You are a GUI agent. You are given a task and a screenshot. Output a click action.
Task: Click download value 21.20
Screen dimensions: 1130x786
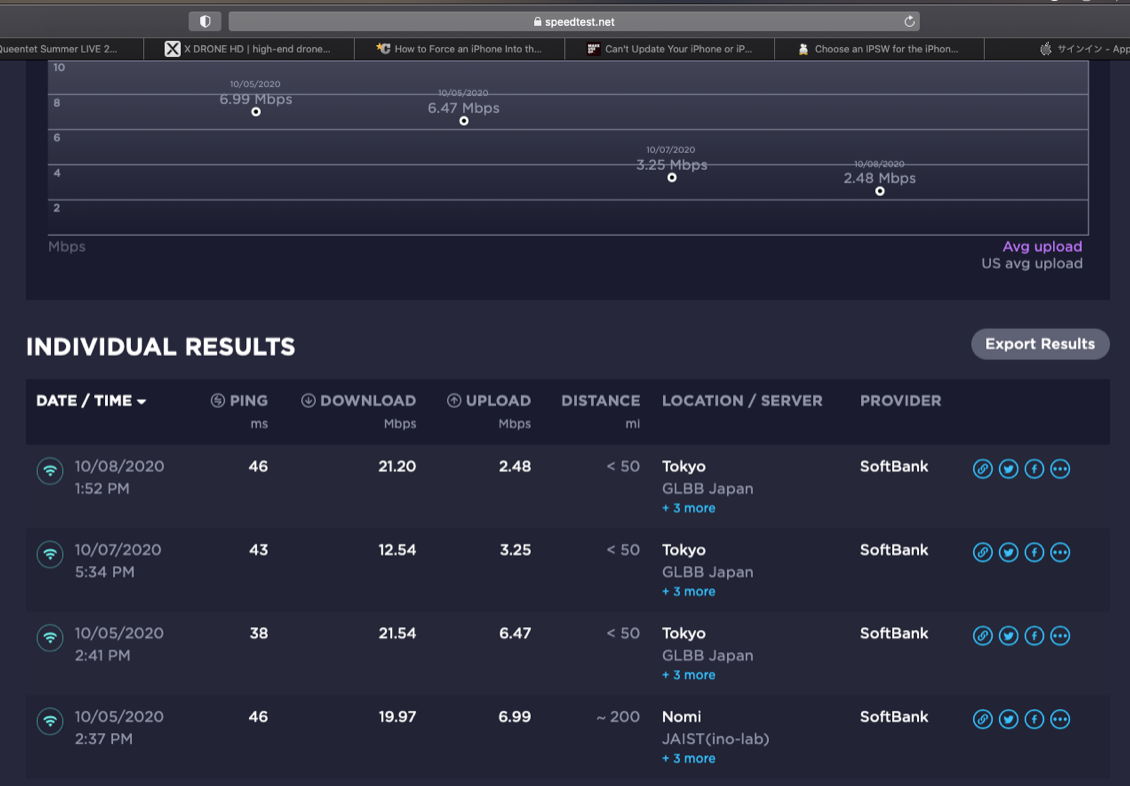397,467
